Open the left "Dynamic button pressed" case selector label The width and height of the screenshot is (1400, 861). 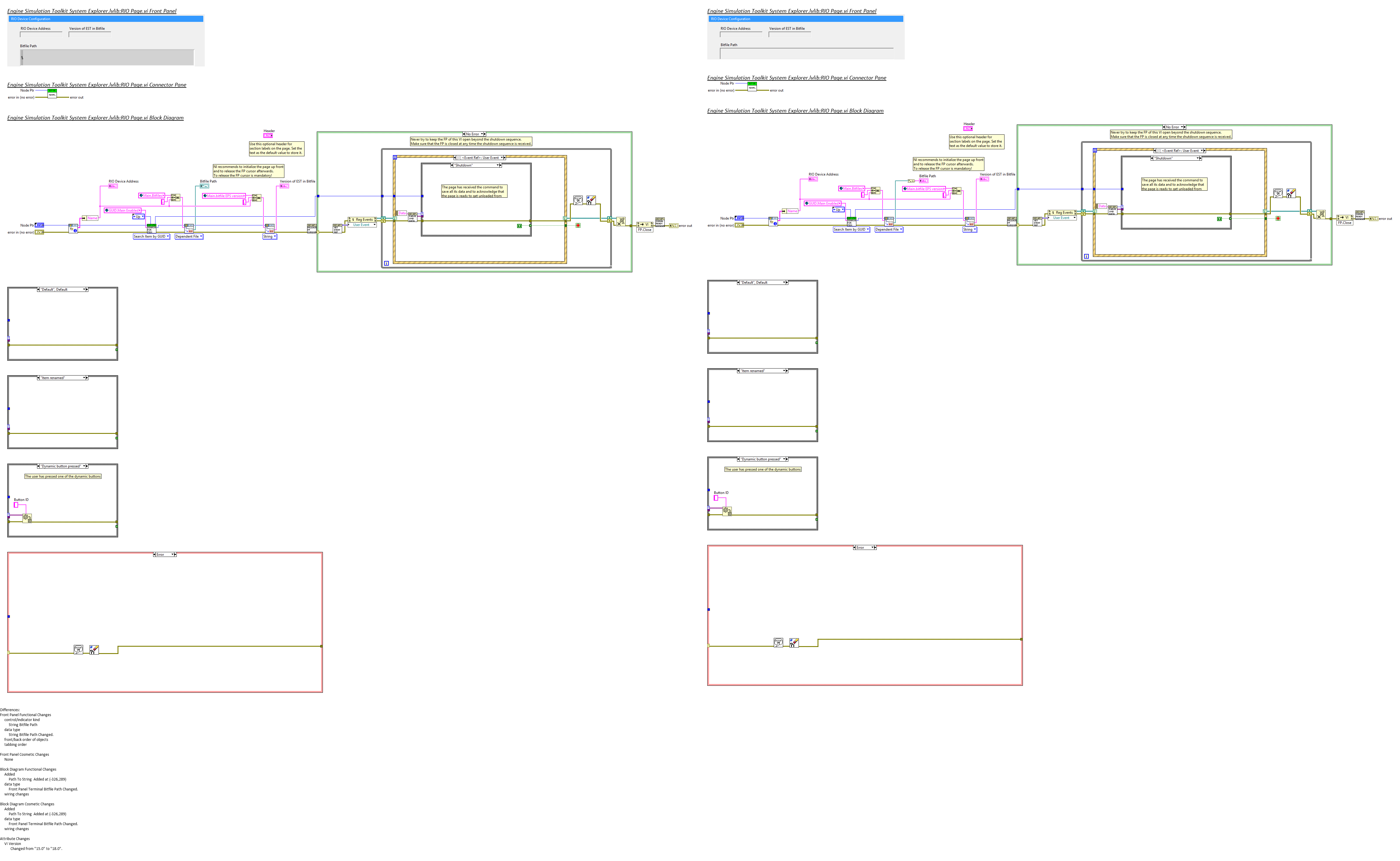tap(62, 466)
